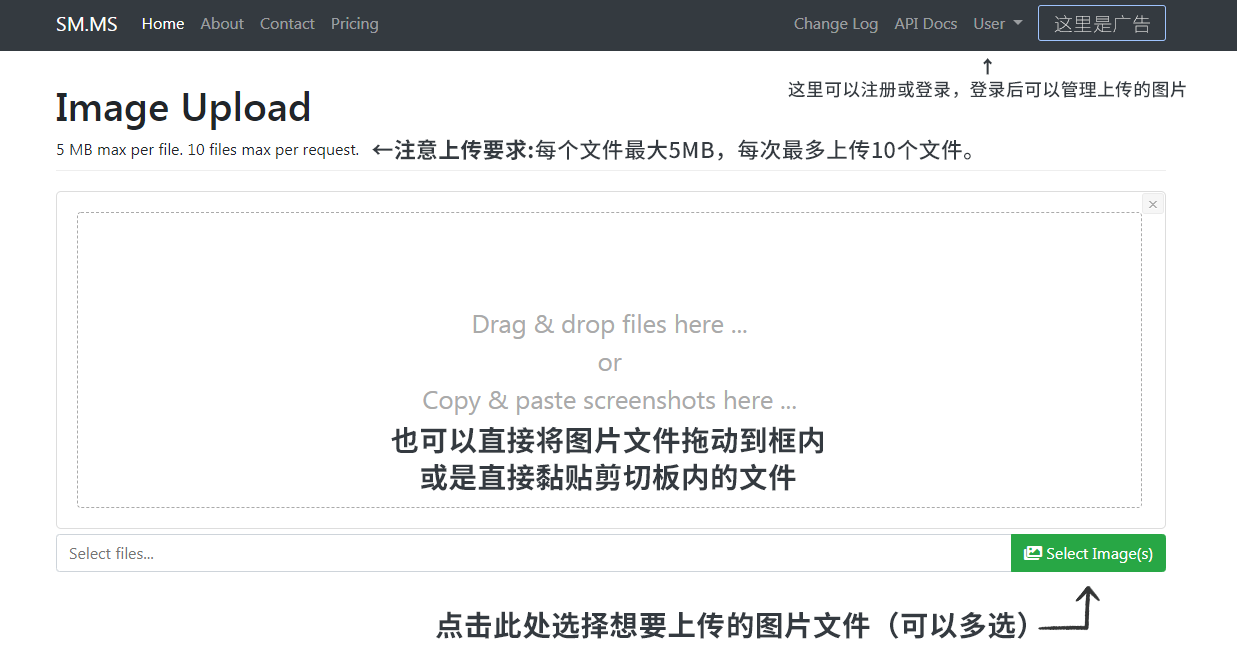Screen dimensions: 1237x662
Task: Click the up arrow annotation below User
Action: [x=987, y=67]
